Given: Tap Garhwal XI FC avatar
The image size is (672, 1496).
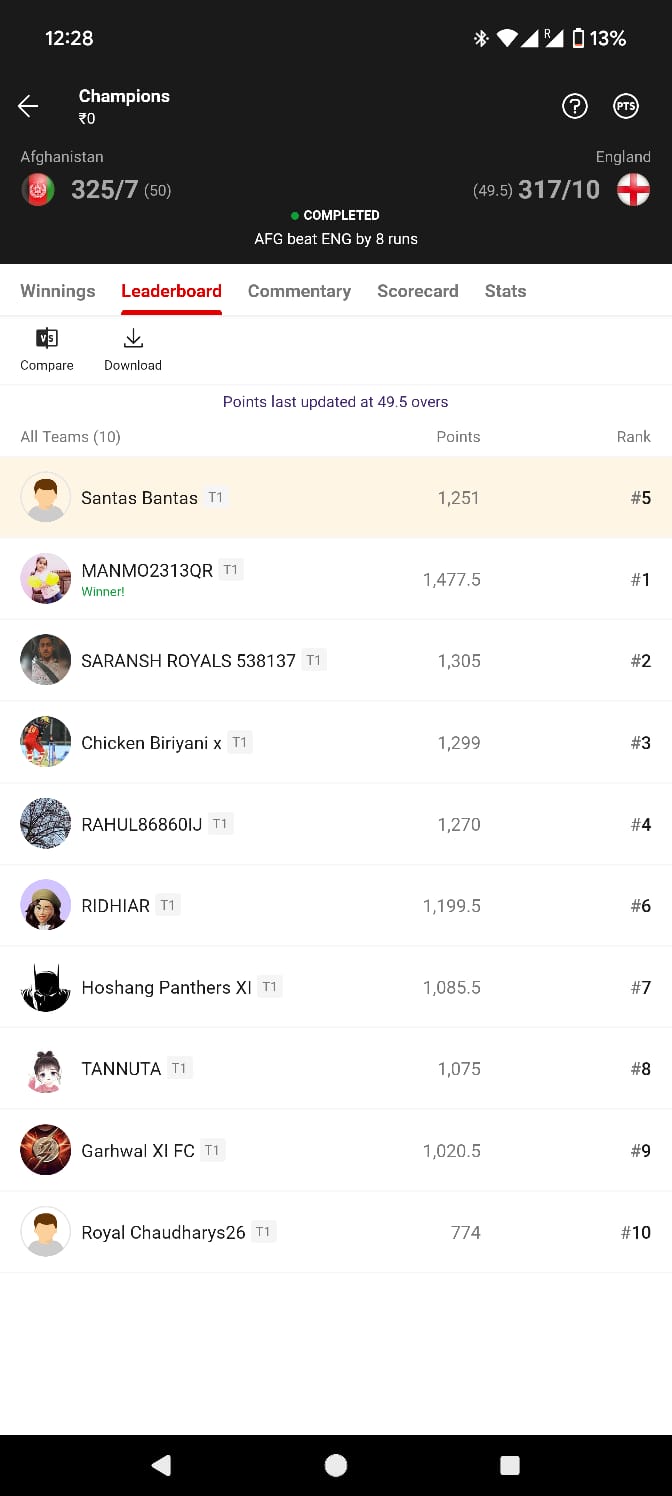Looking at the screenshot, I should [46, 1150].
